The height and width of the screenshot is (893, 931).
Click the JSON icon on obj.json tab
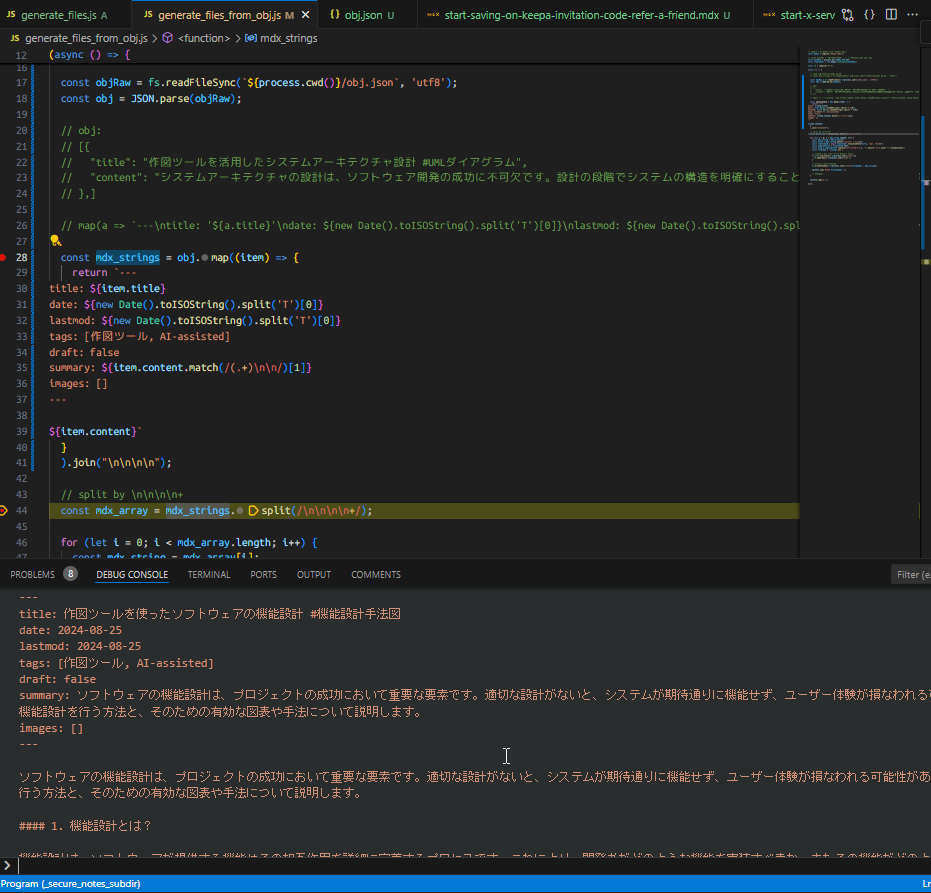(x=335, y=16)
